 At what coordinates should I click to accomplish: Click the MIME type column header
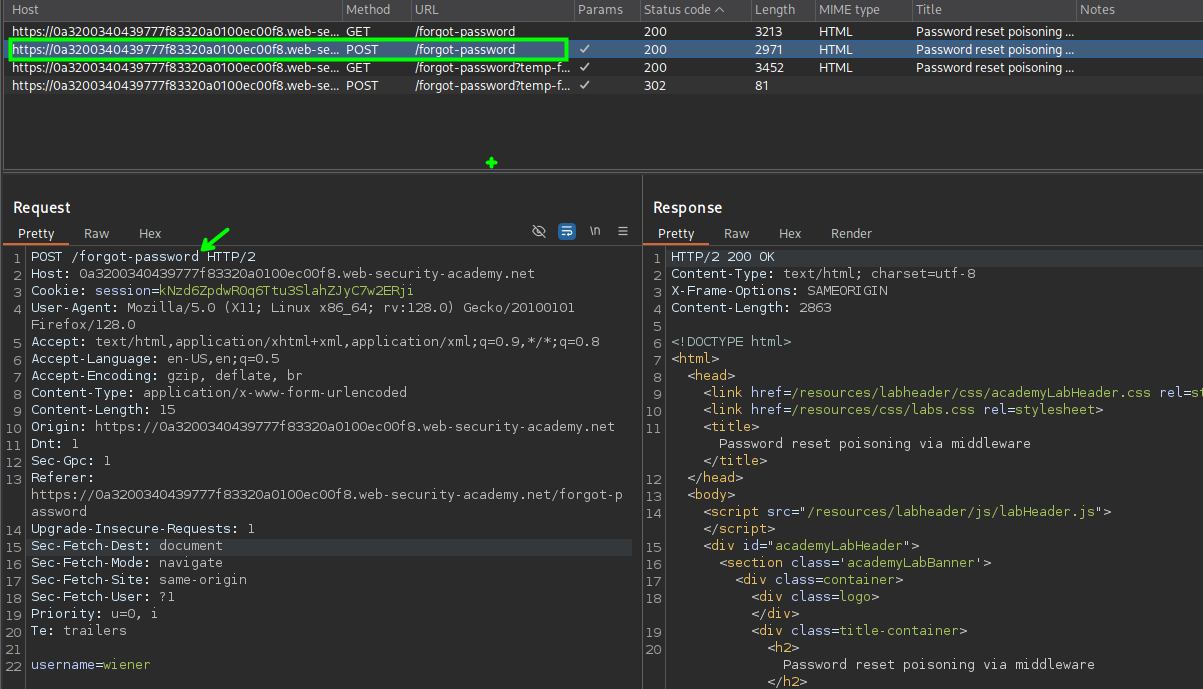(x=849, y=10)
